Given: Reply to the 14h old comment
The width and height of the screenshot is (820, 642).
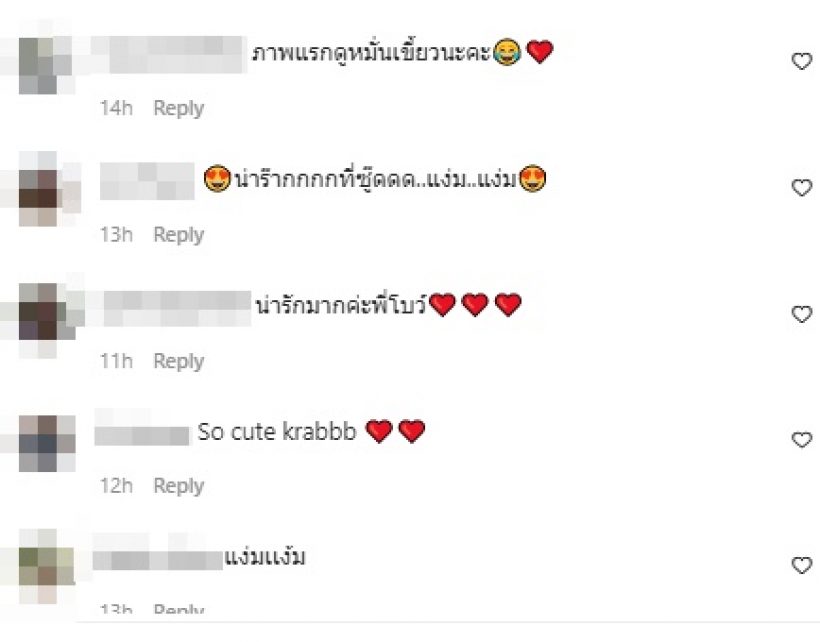Looking at the screenshot, I should (178, 109).
